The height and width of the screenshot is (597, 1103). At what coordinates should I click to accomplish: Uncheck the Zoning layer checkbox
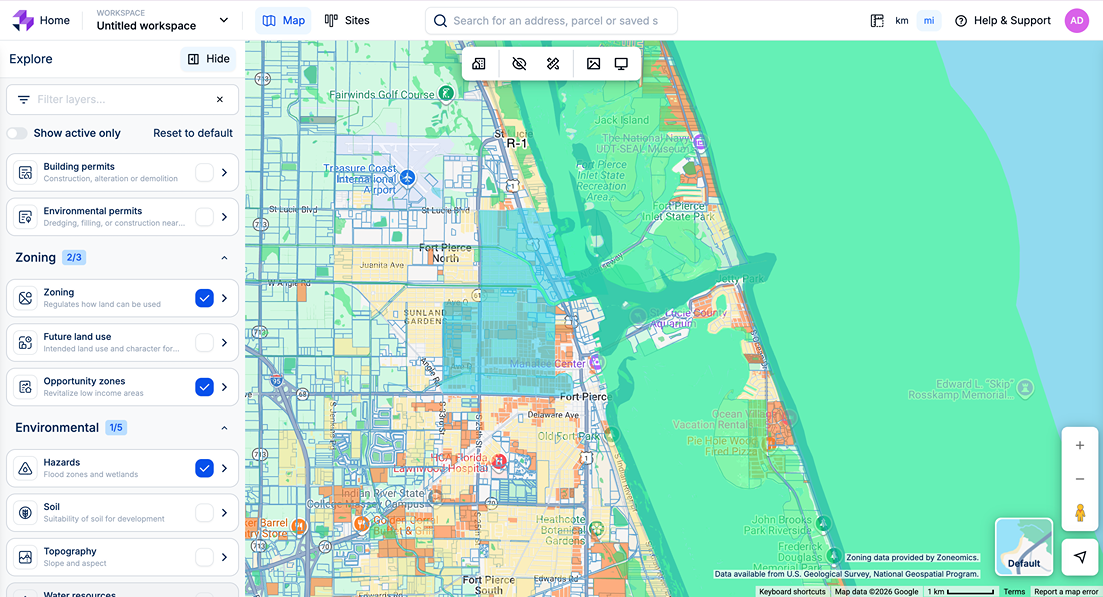(204, 298)
